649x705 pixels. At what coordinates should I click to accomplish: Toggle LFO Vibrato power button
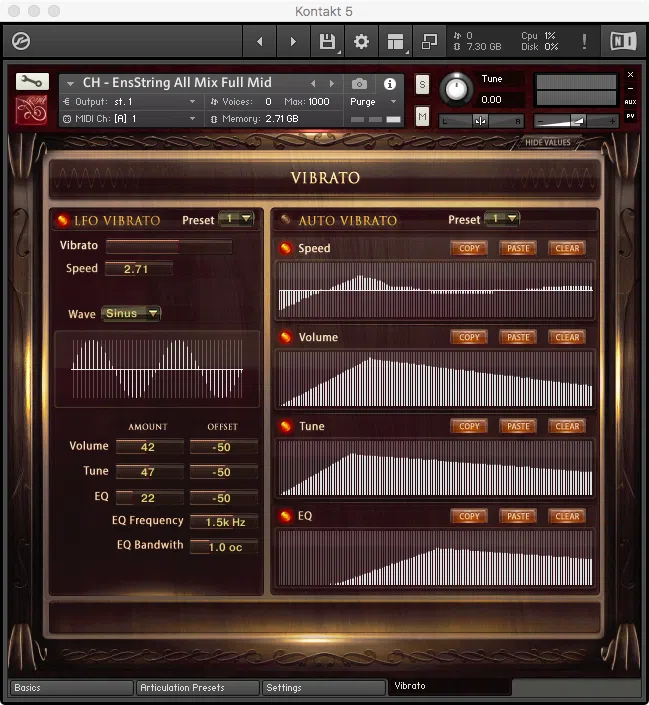[63, 220]
